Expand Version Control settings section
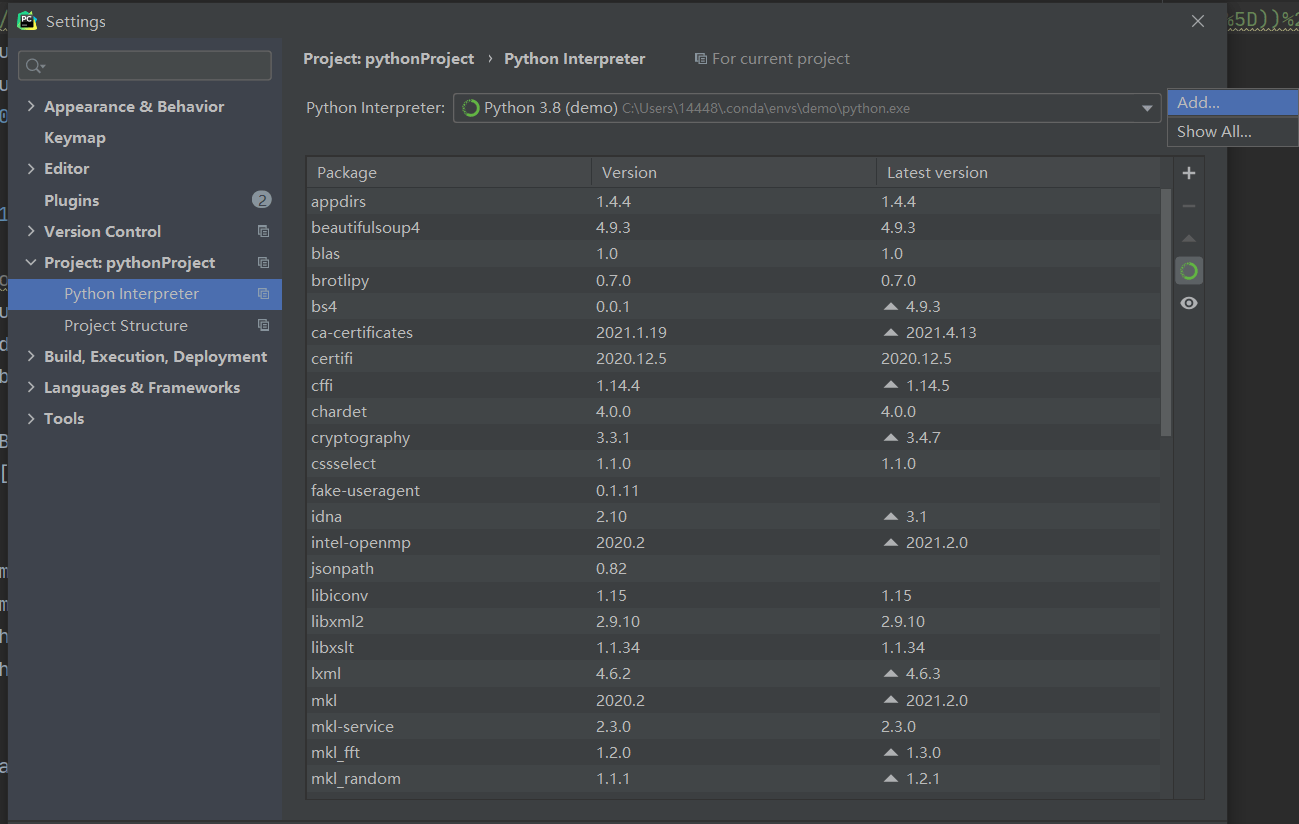The height and width of the screenshot is (824, 1299). click(x=31, y=231)
